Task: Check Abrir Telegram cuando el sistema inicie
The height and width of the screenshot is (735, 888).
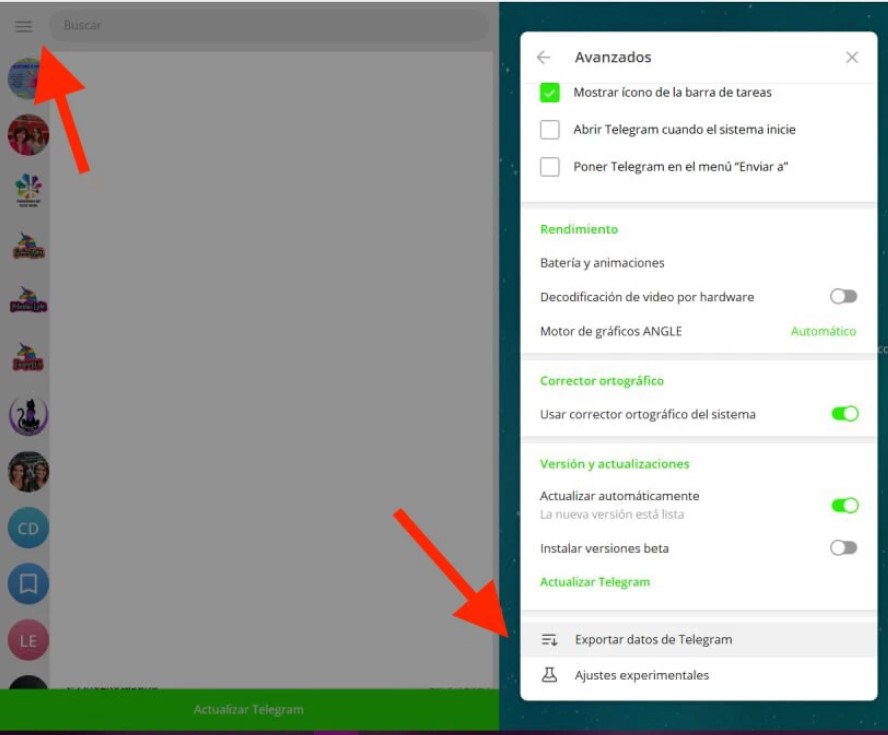Action: click(x=549, y=130)
